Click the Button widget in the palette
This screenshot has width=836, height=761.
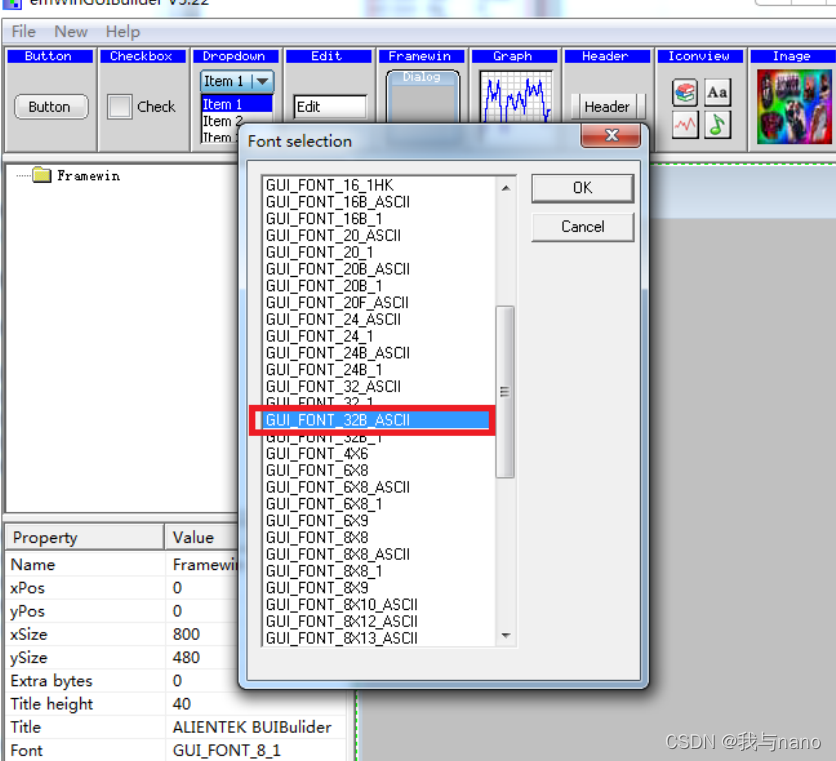coord(50,105)
